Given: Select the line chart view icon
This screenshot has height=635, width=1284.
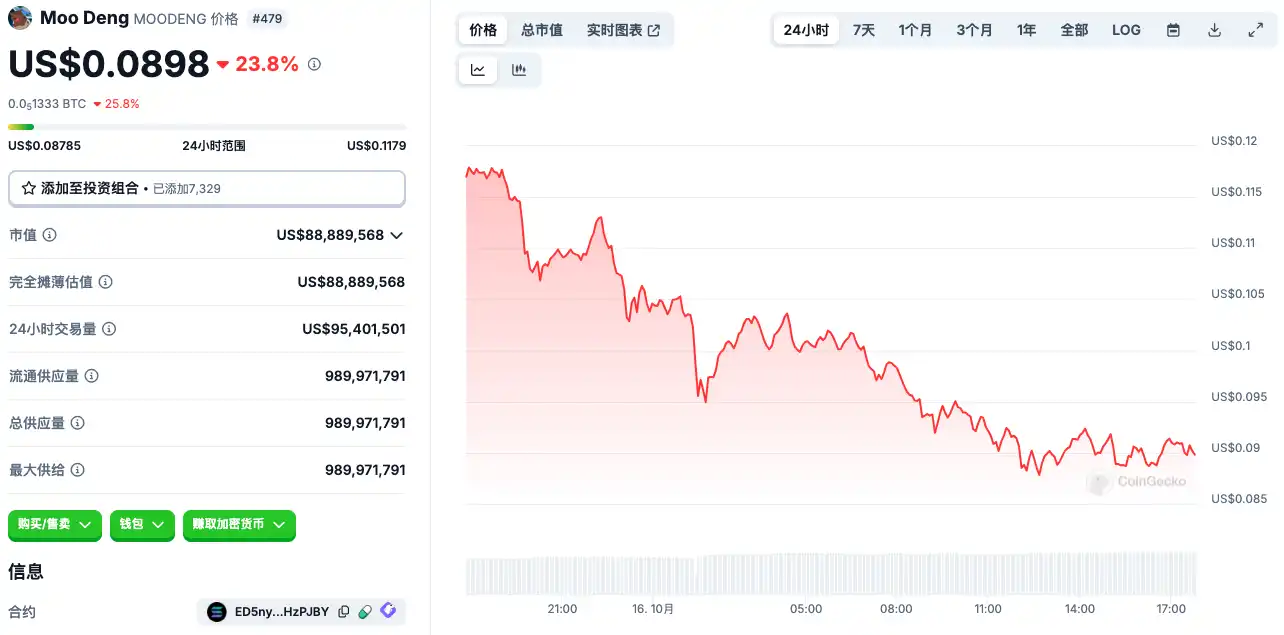Looking at the screenshot, I should 478,70.
